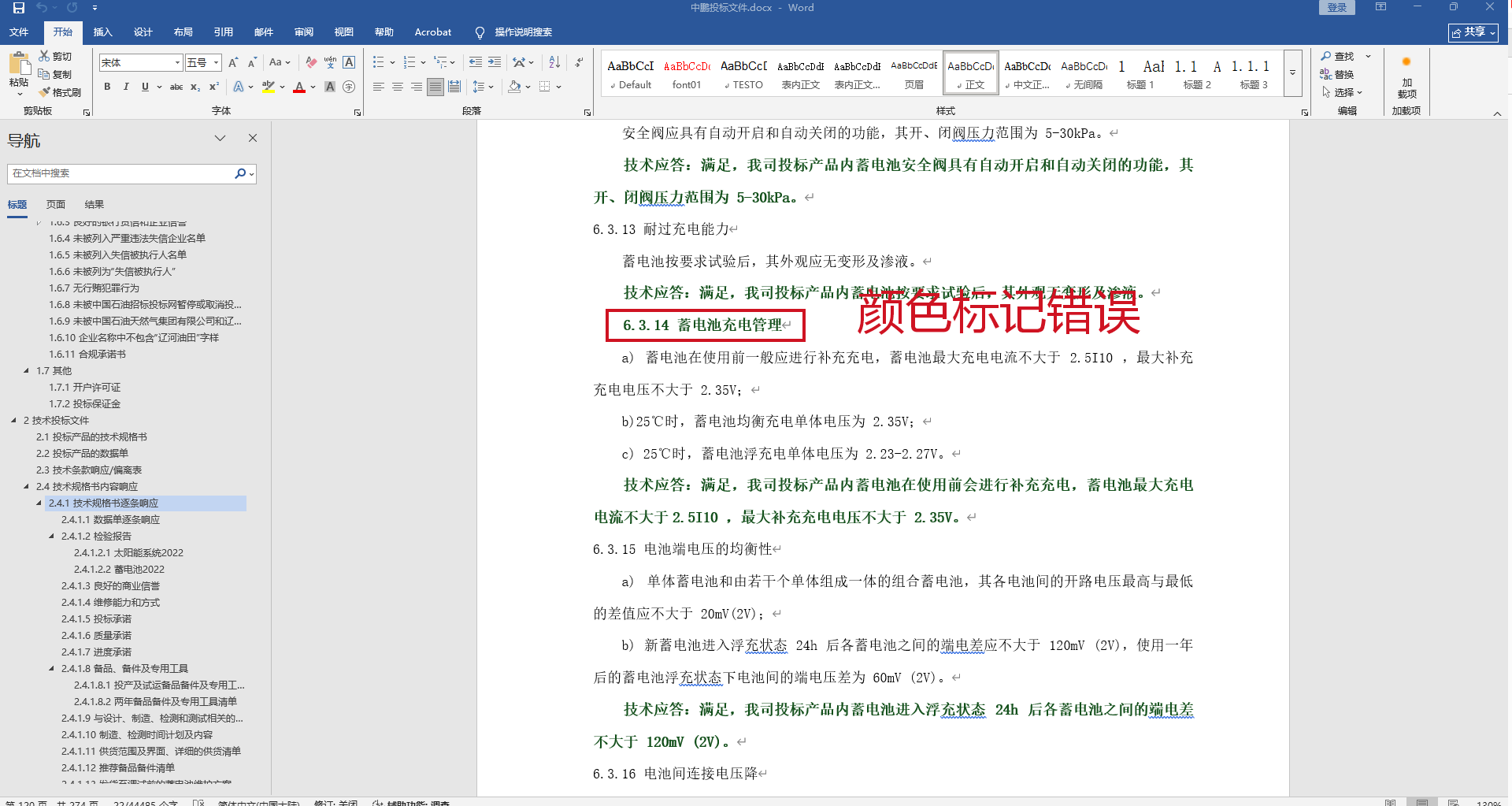Open the 插入 ribbon tab

click(102, 32)
